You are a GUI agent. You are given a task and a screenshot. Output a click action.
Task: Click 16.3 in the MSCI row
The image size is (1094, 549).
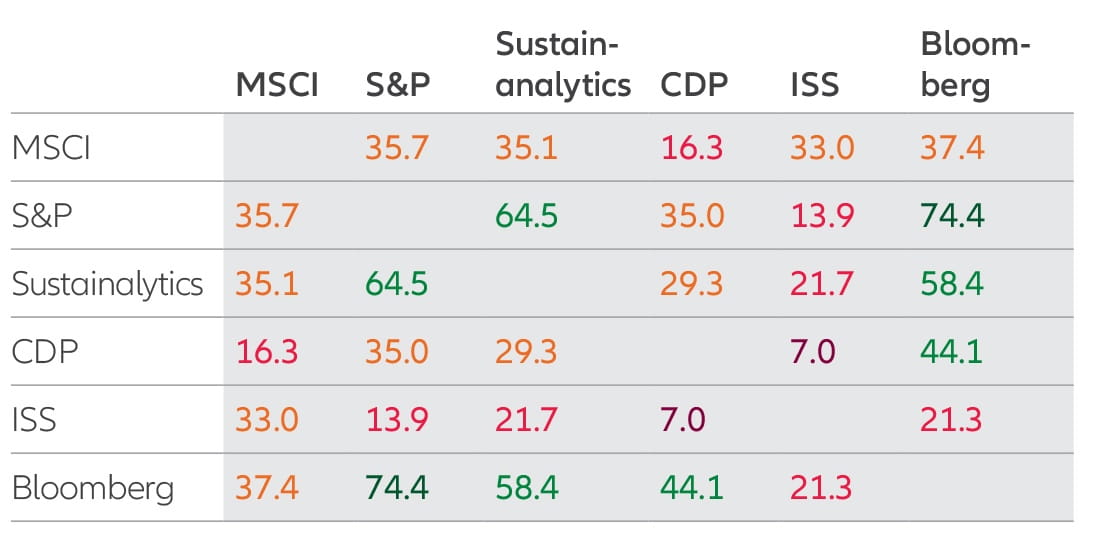tap(692, 148)
